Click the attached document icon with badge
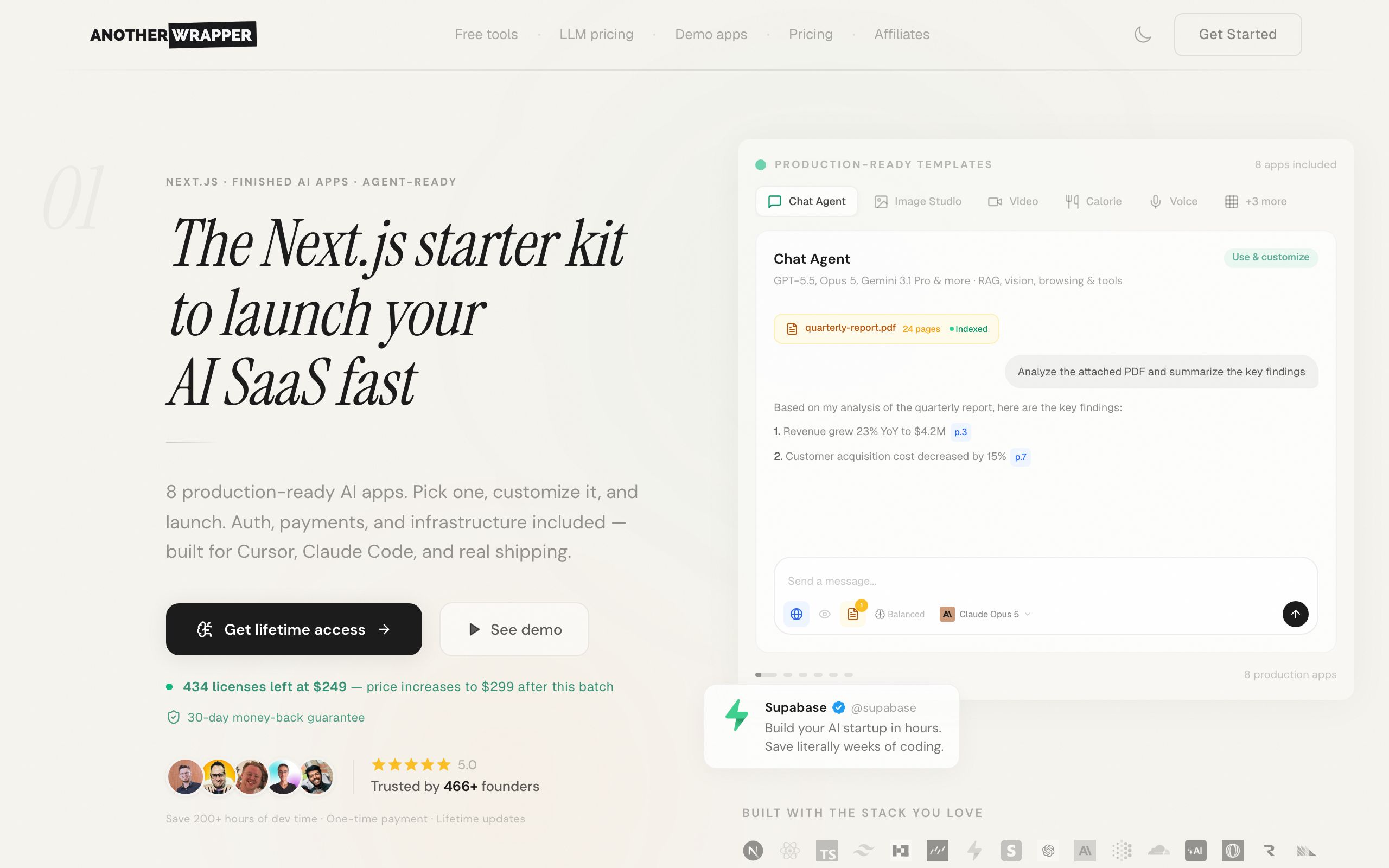 [x=853, y=614]
